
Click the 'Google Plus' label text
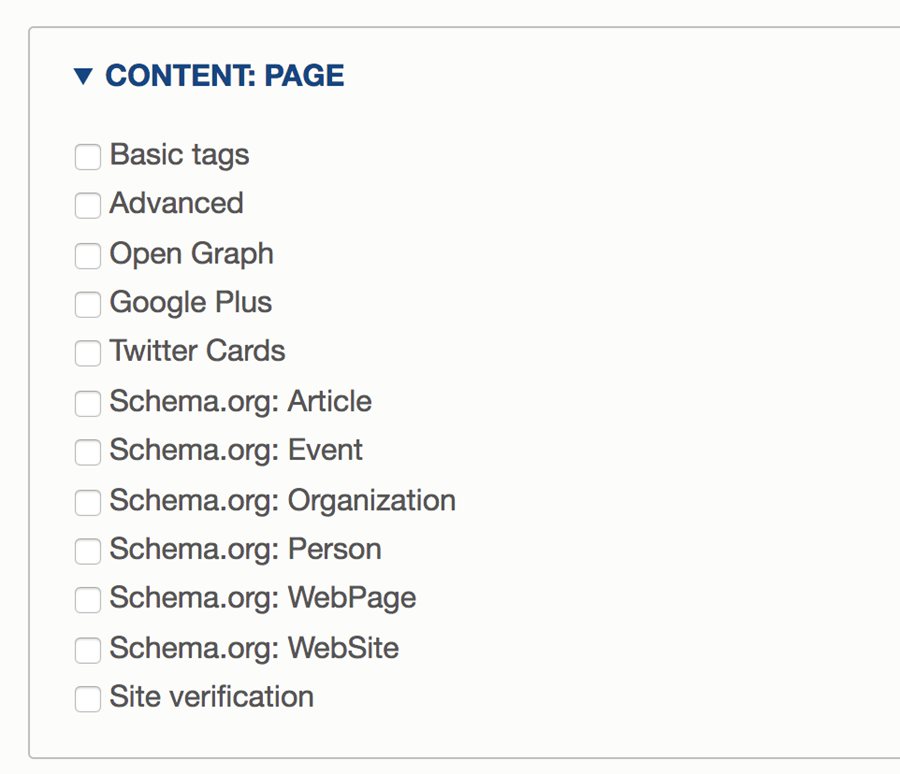pos(190,302)
